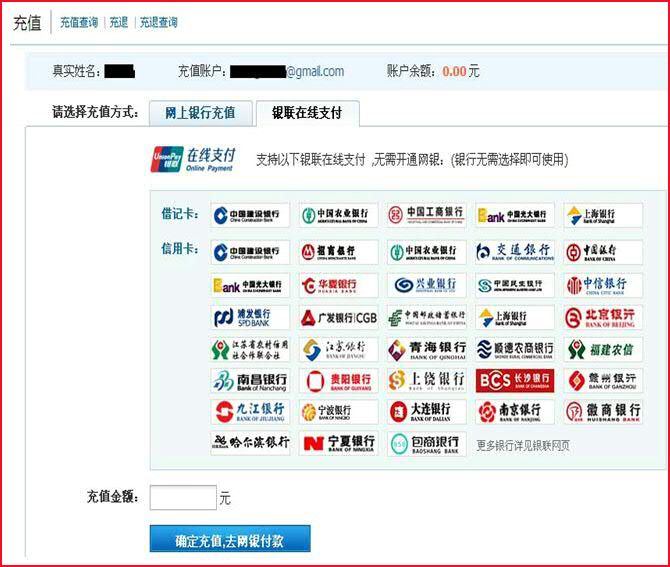Select 上海银行 in the credit card section
The width and height of the screenshot is (670, 567).
tap(515, 317)
